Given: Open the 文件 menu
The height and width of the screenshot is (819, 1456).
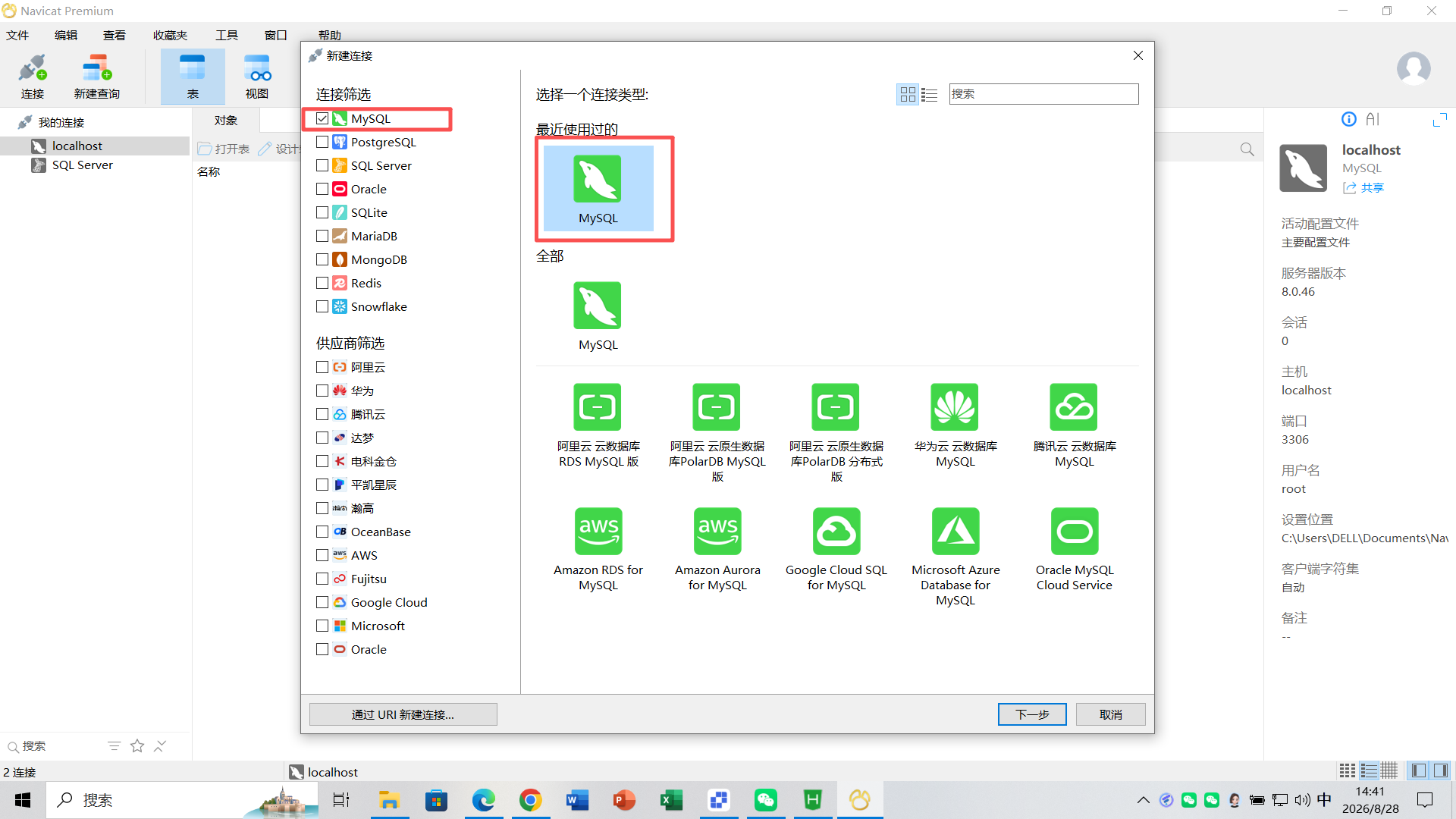Looking at the screenshot, I should point(17,35).
